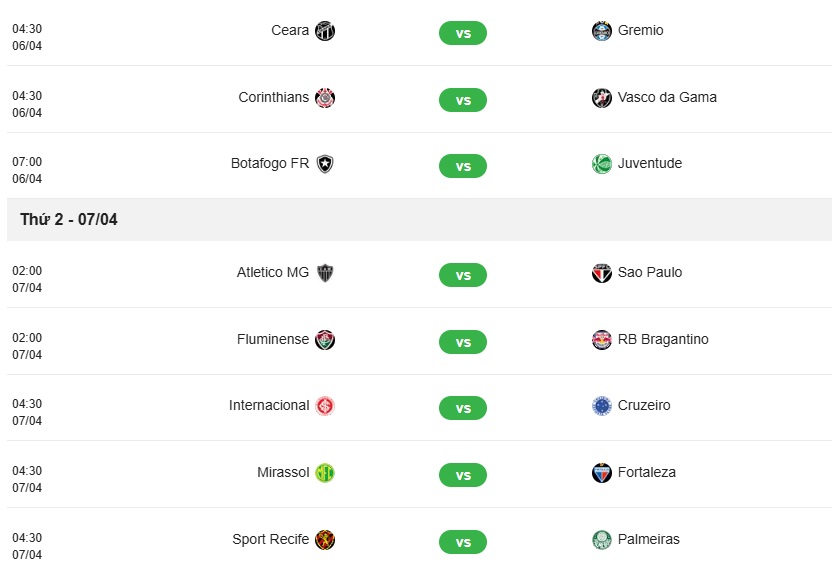
Task: Select the Internacional team name link
Action: (x=269, y=405)
